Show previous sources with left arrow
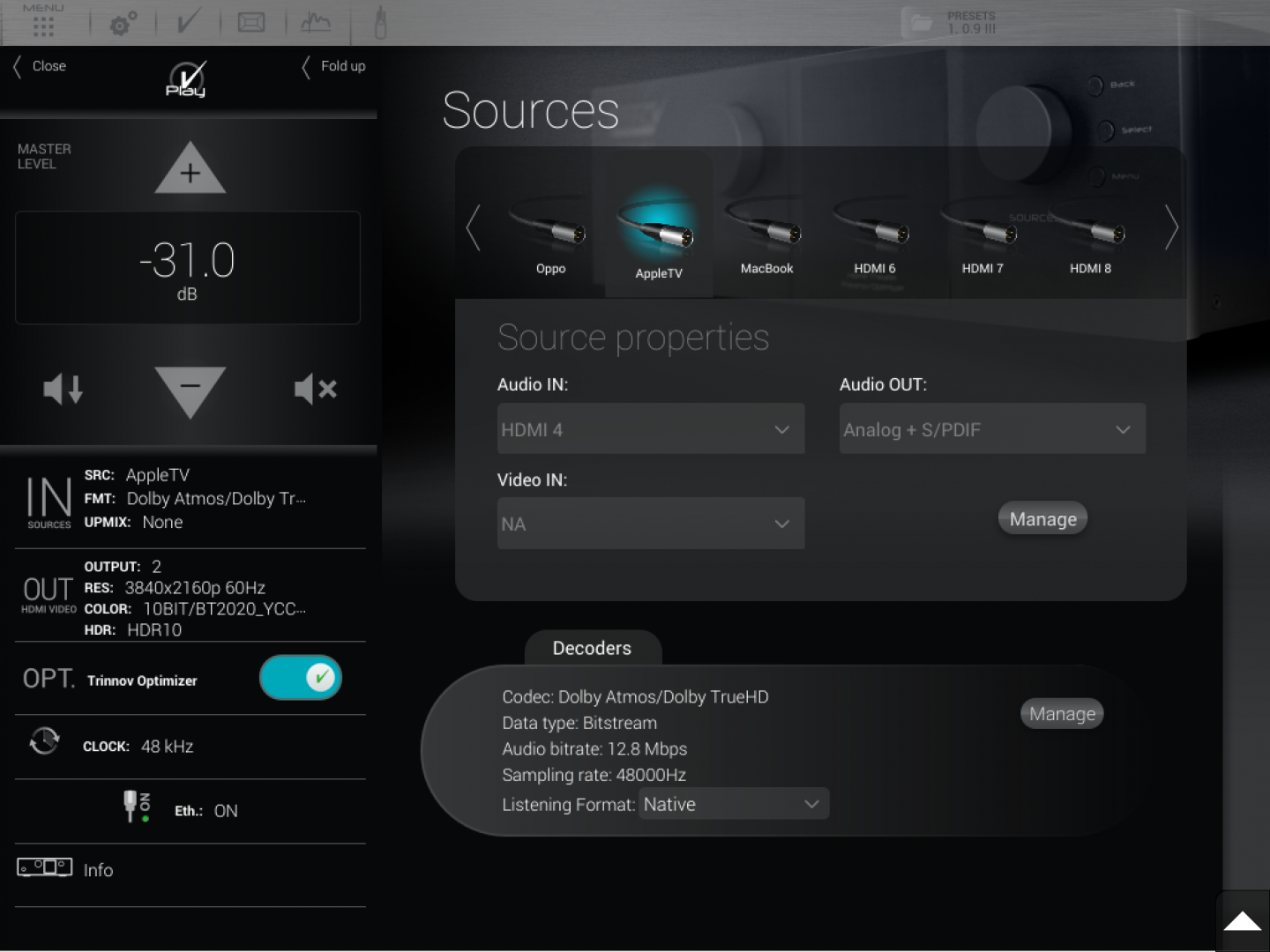 pos(474,228)
